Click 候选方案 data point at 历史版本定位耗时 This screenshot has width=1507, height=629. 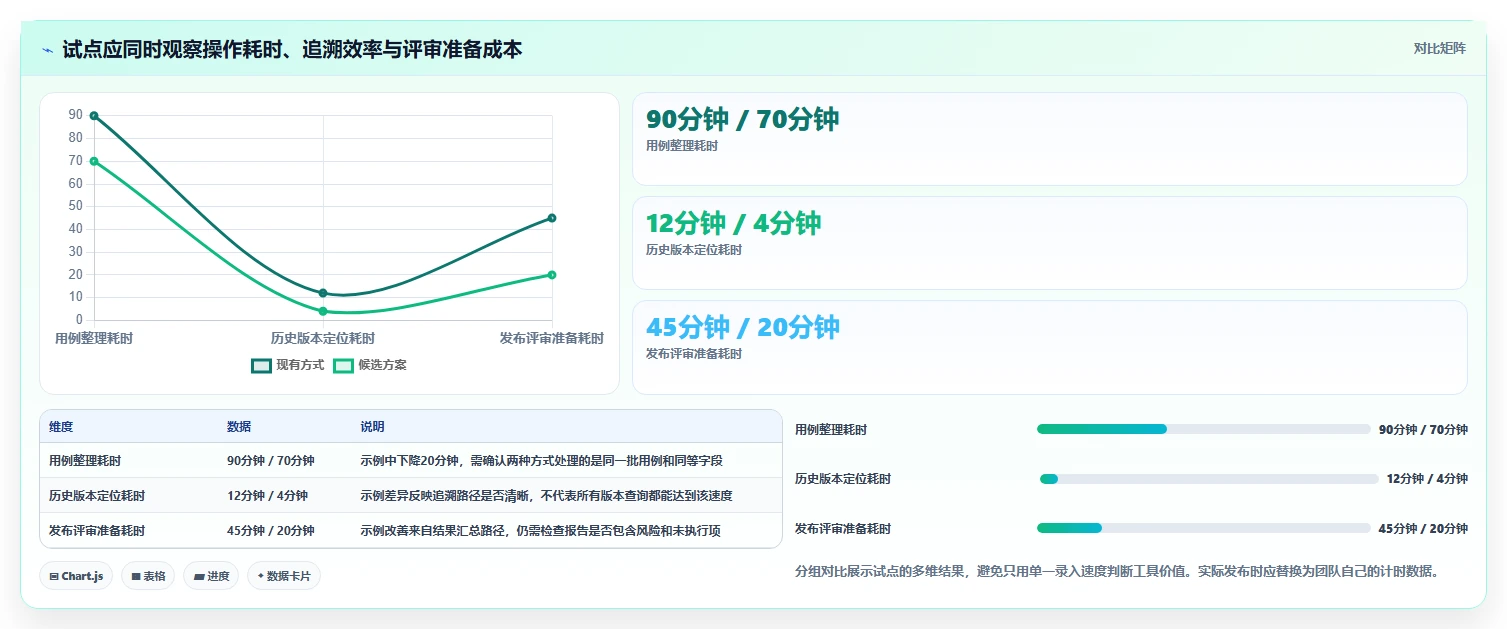pos(323,311)
